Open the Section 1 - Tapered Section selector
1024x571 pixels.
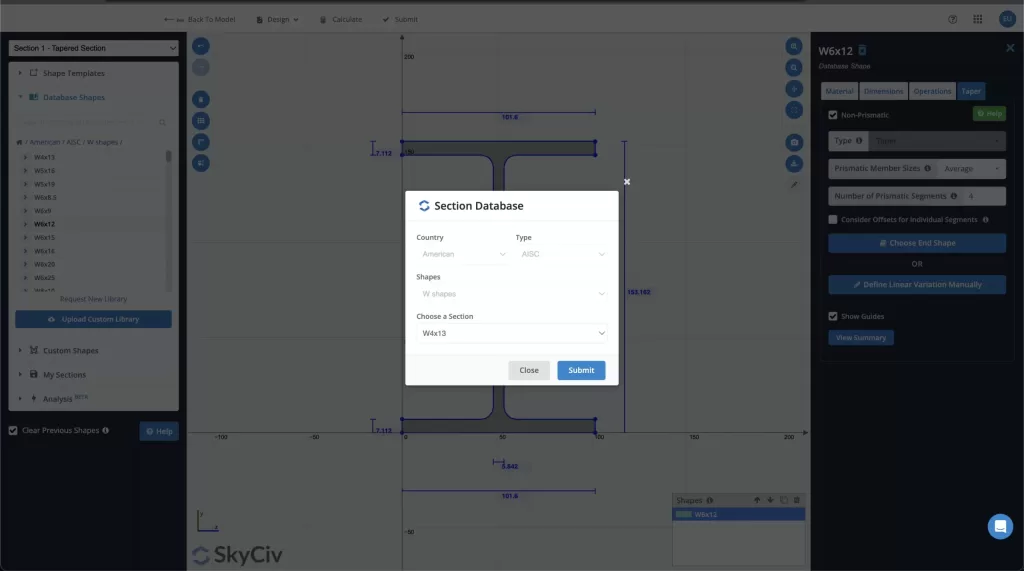93,48
